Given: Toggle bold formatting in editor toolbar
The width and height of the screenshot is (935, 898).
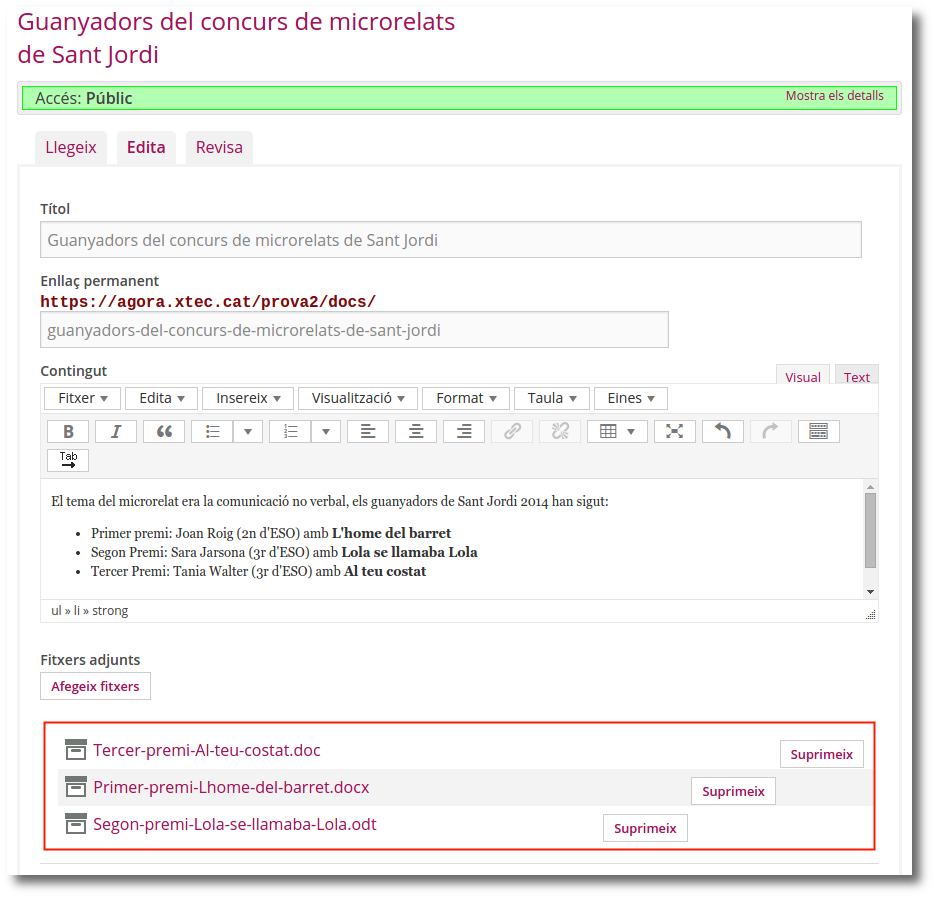Looking at the screenshot, I should point(68,431).
